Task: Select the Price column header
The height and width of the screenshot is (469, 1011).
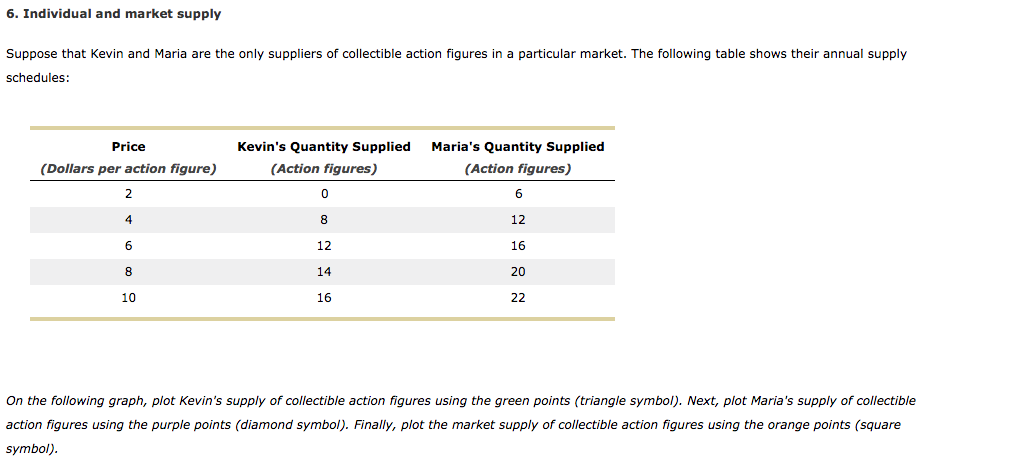Action: click(x=128, y=146)
